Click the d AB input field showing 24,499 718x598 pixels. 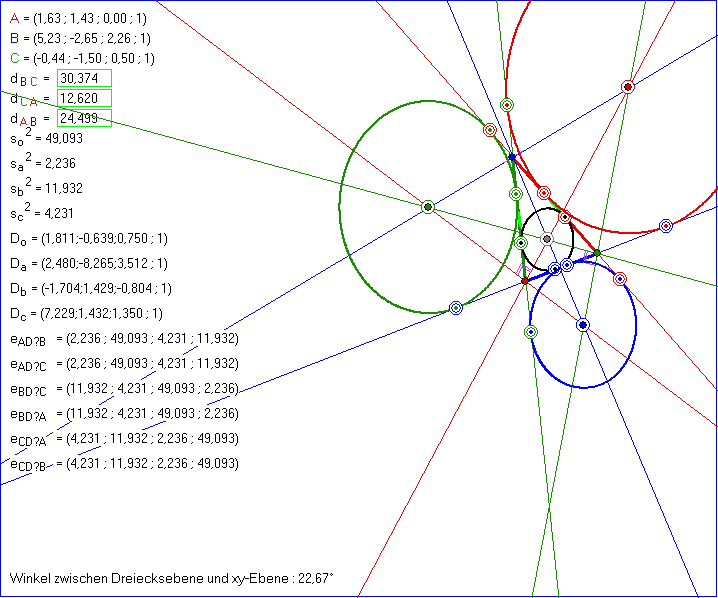pyautogui.click(x=84, y=118)
